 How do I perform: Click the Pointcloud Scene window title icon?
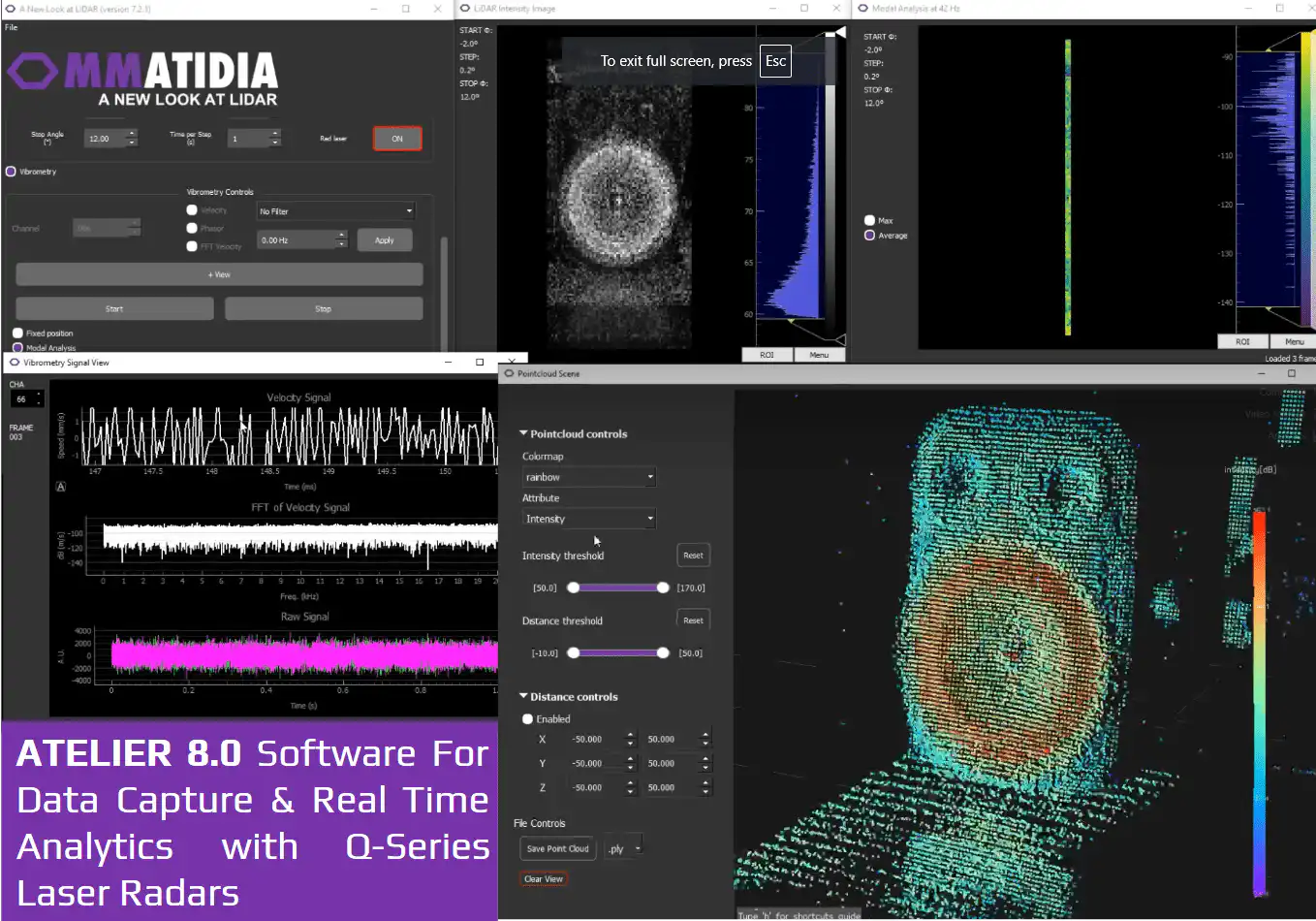click(509, 373)
